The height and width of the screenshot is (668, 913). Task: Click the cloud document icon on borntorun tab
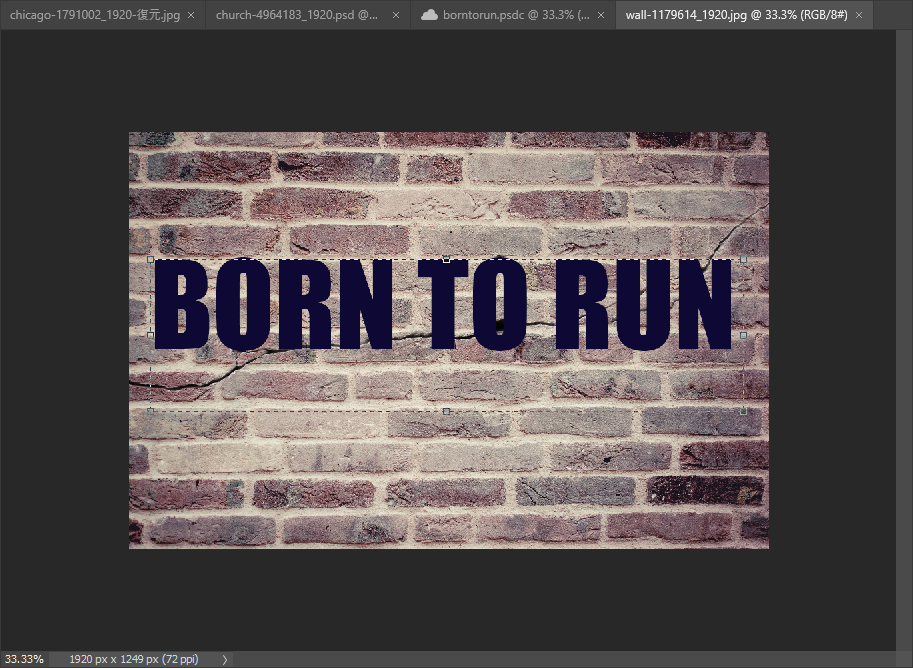click(429, 15)
